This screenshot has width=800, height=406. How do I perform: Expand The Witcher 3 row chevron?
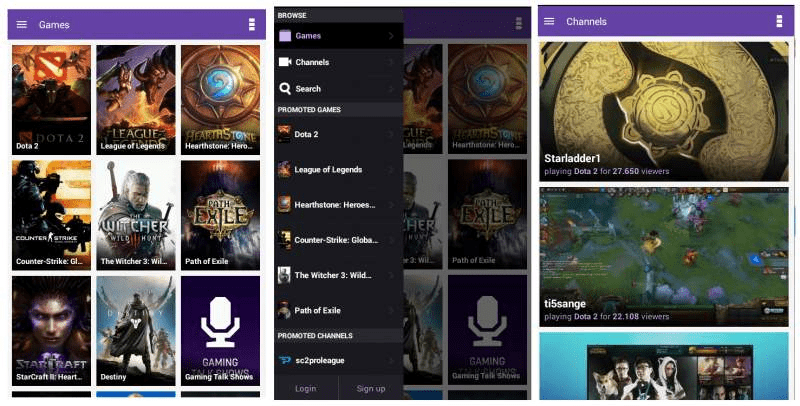click(x=391, y=275)
